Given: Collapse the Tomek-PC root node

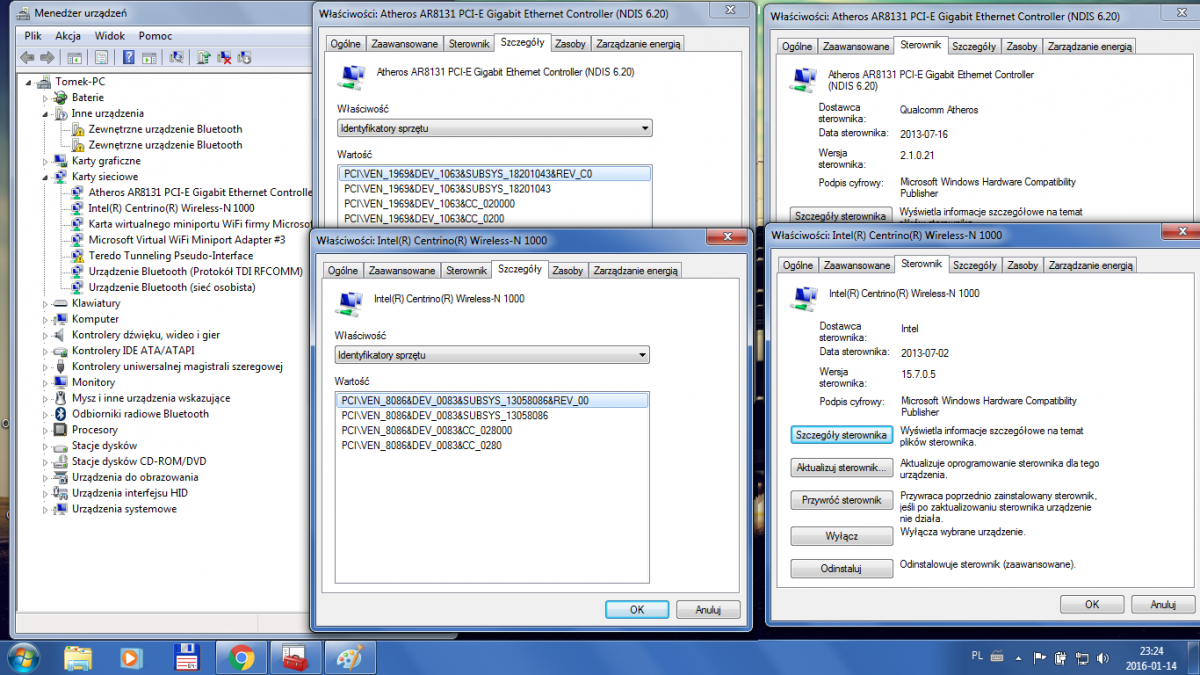Looking at the screenshot, I should (x=29, y=82).
